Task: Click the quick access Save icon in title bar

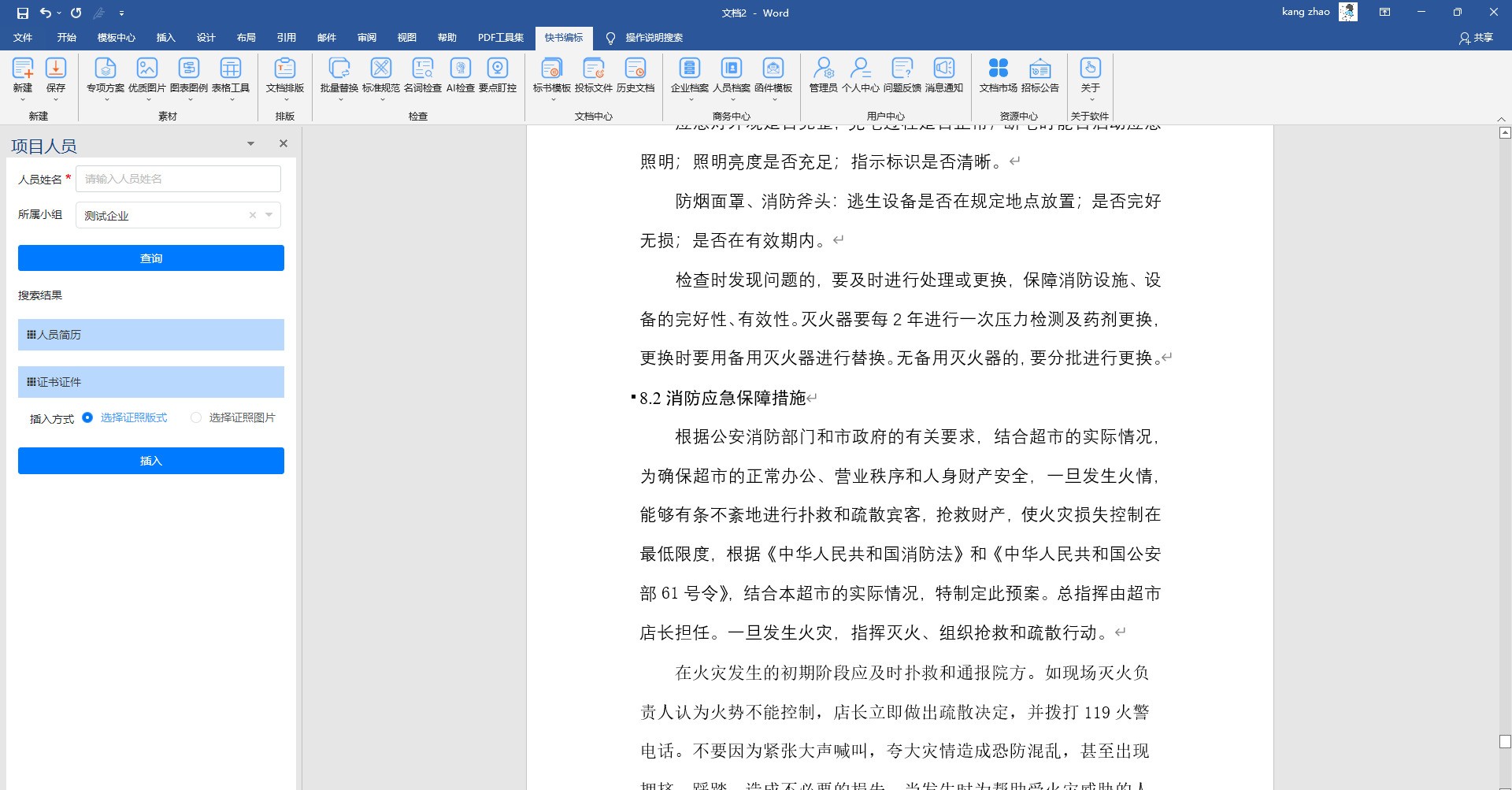Action: tap(22, 13)
